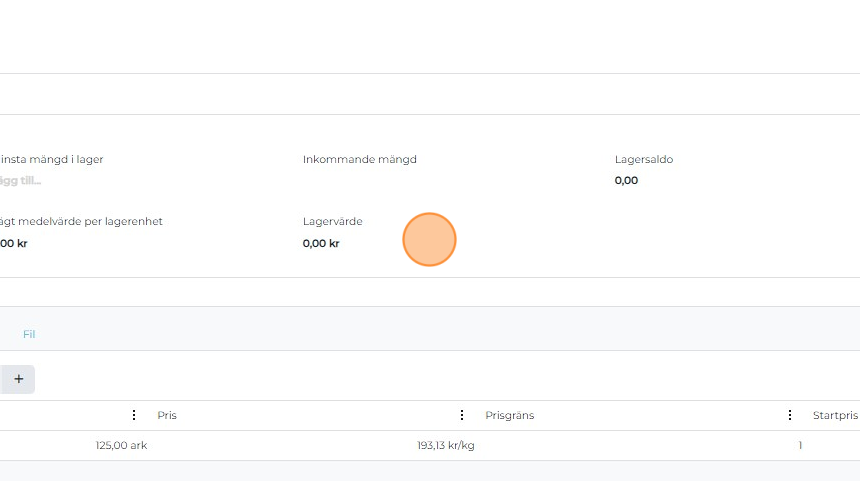
Task: Click the minimum stock quantity label
Action: coord(52,159)
